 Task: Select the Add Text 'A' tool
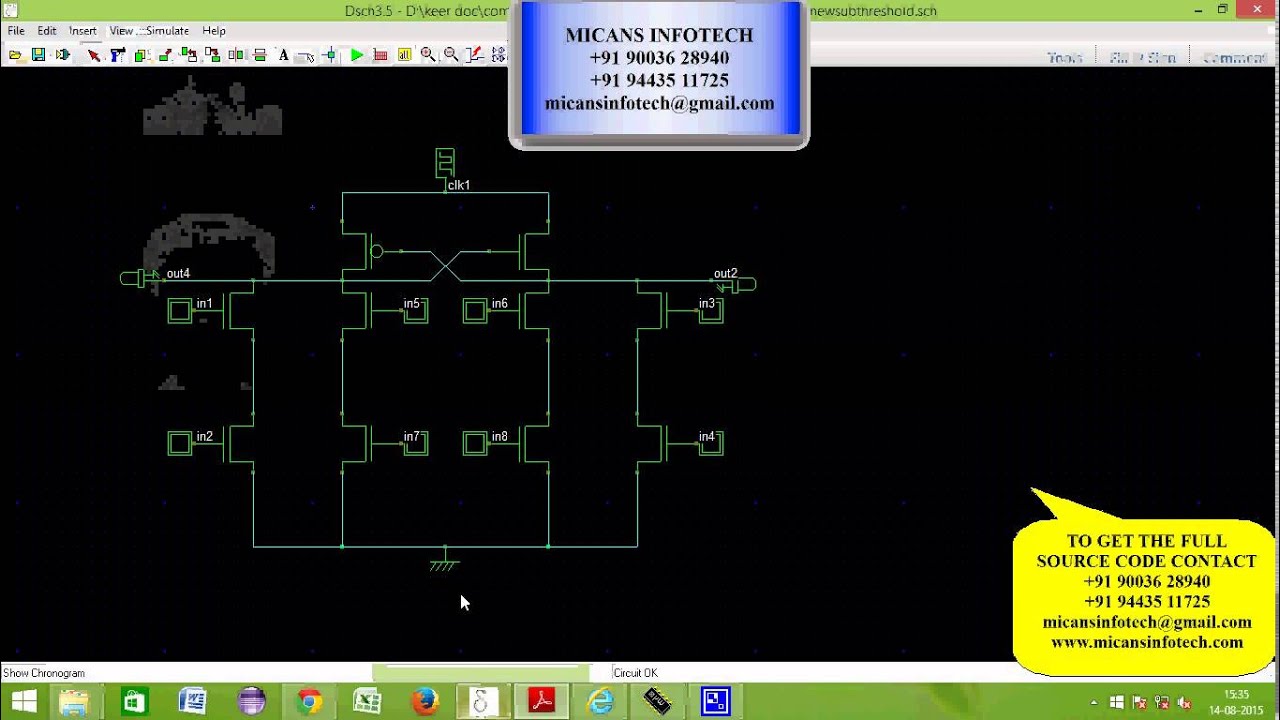click(x=284, y=55)
